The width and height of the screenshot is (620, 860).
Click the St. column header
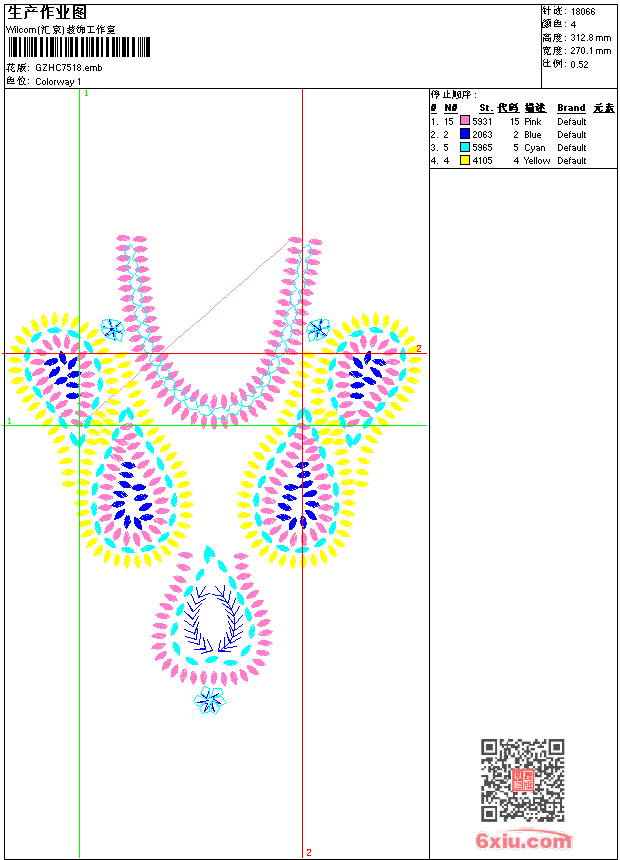[486, 108]
